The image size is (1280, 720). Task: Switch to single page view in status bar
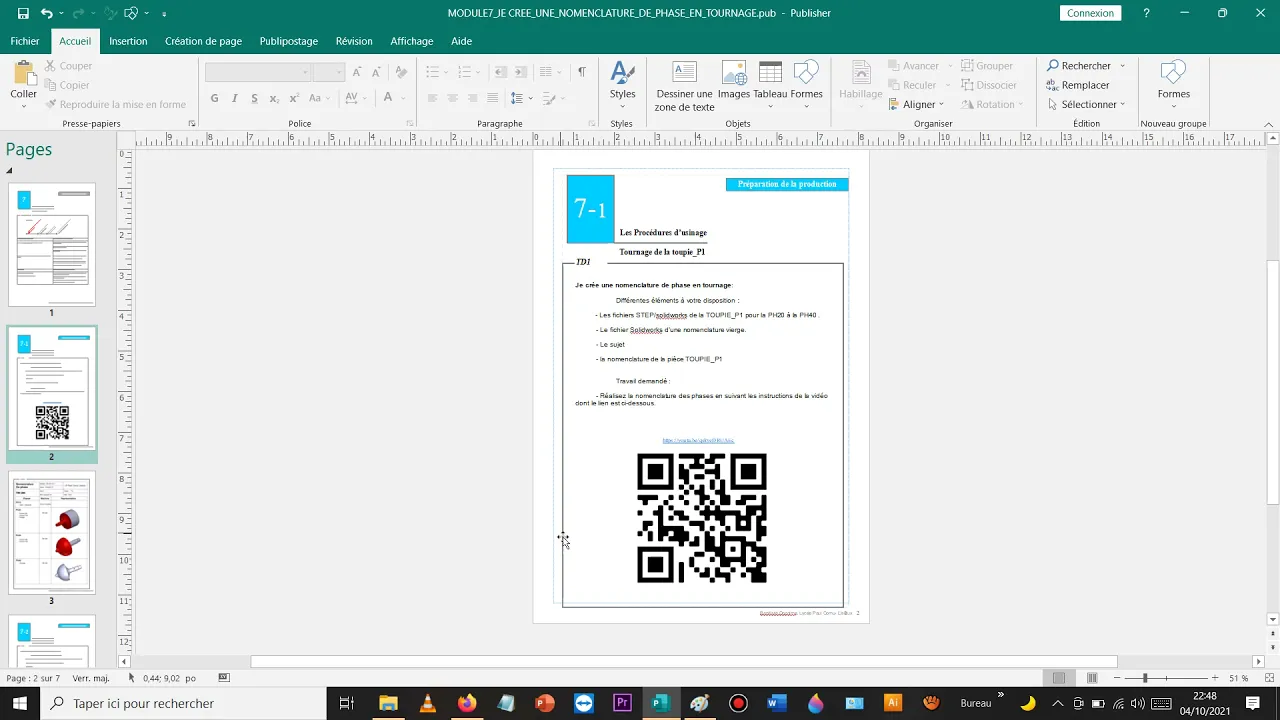pos(1059,678)
